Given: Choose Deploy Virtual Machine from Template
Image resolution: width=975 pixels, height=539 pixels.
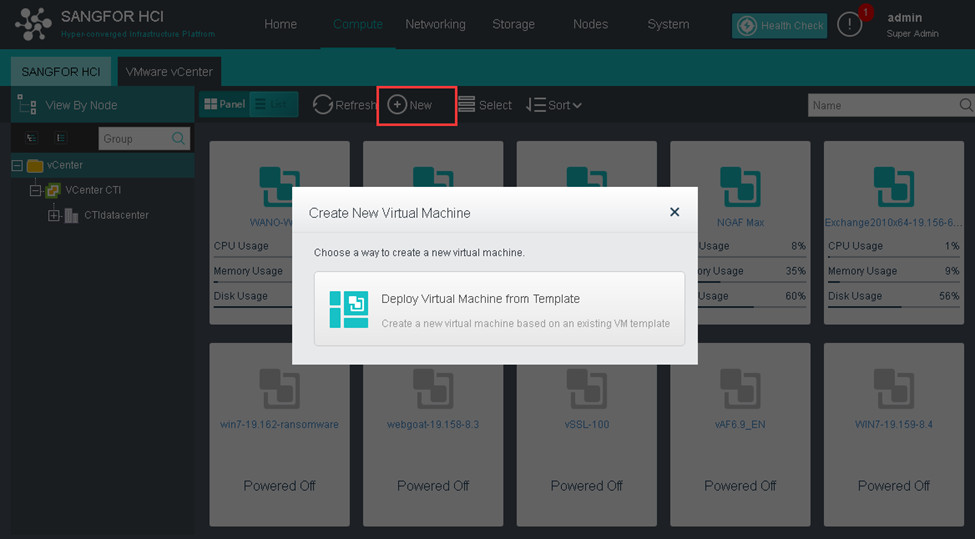Looking at the screenshot, I should point(499,308).
